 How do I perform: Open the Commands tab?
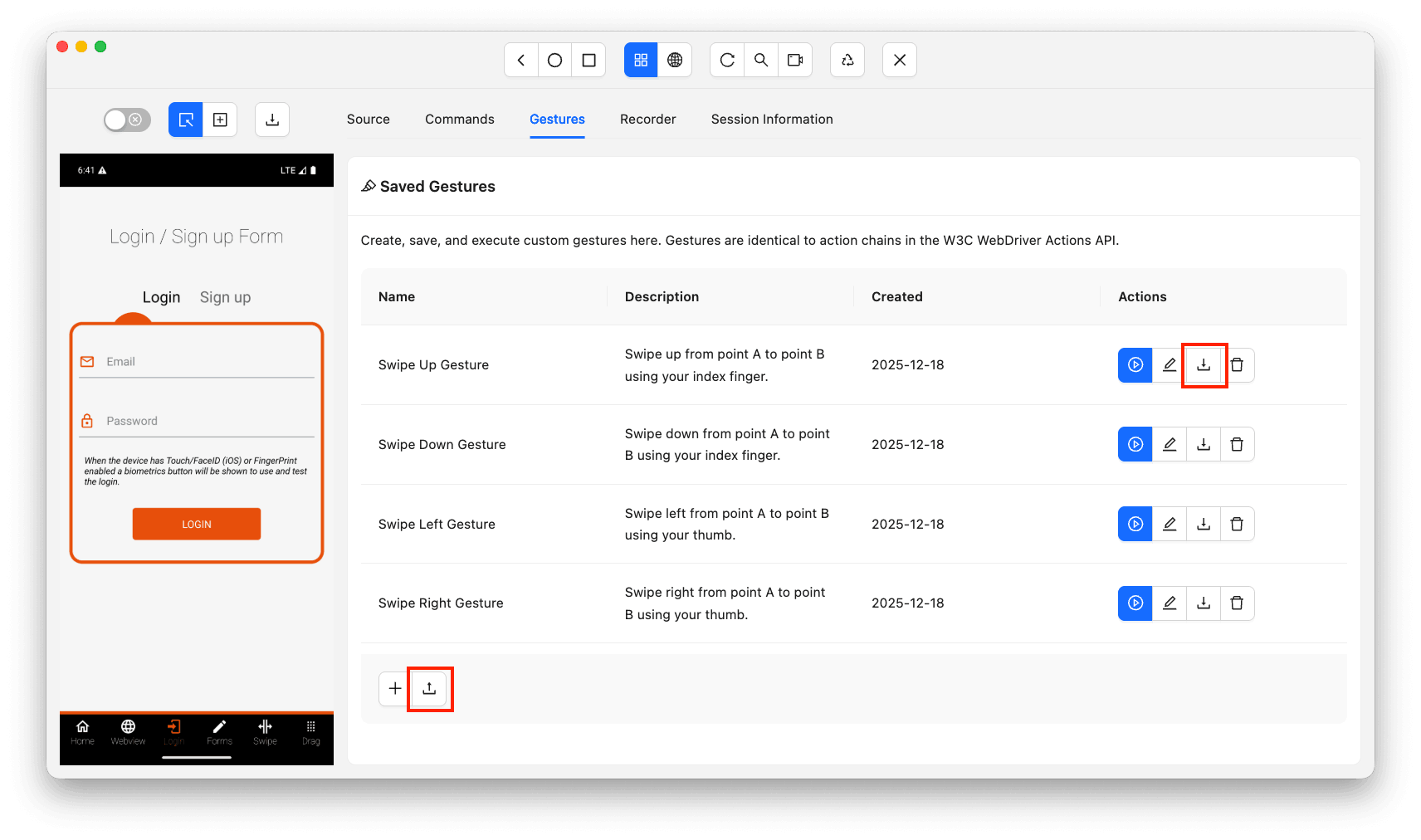[x=459, y=119]
